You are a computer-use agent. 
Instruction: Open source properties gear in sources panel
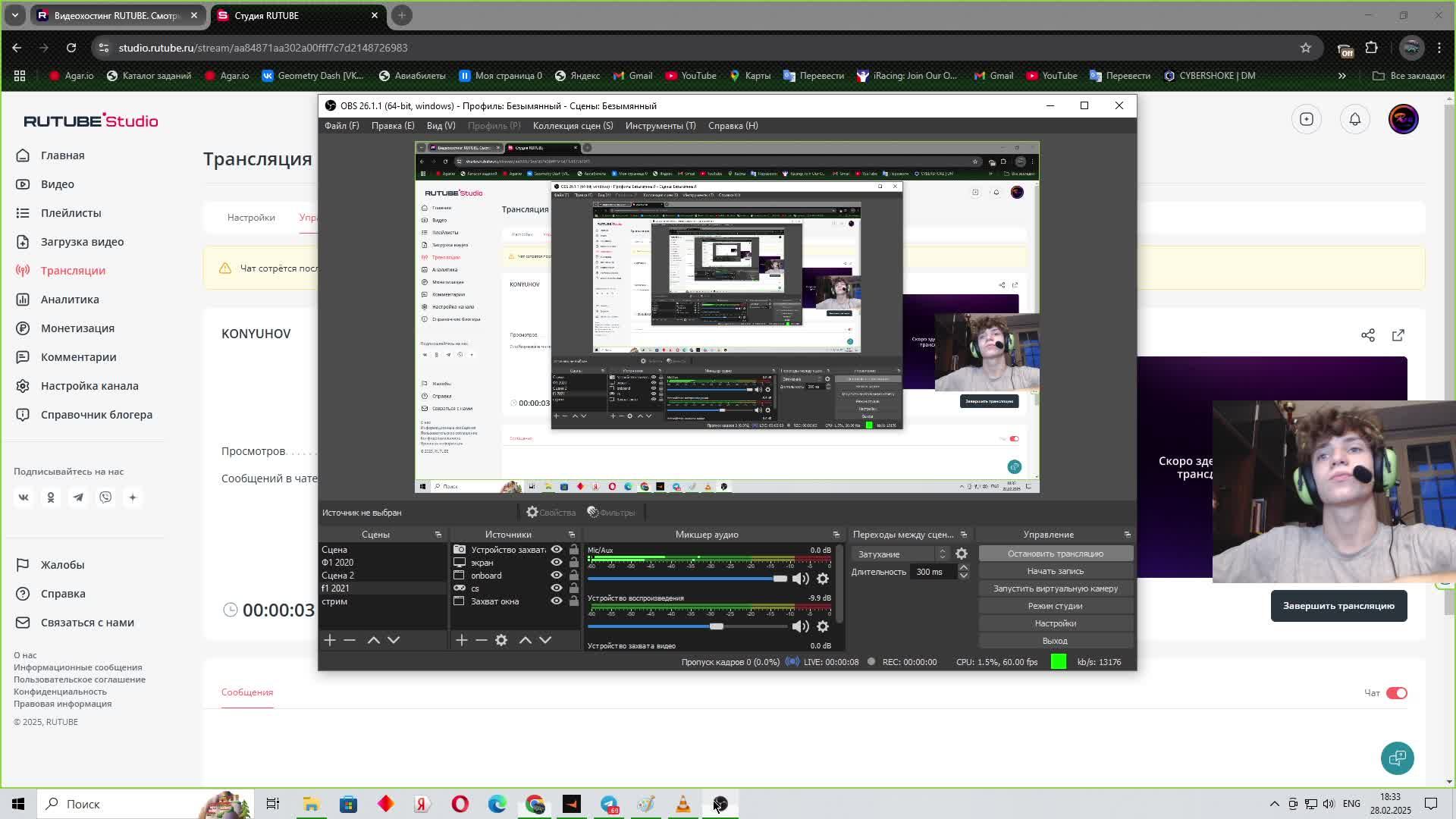[x=501, y=640]
